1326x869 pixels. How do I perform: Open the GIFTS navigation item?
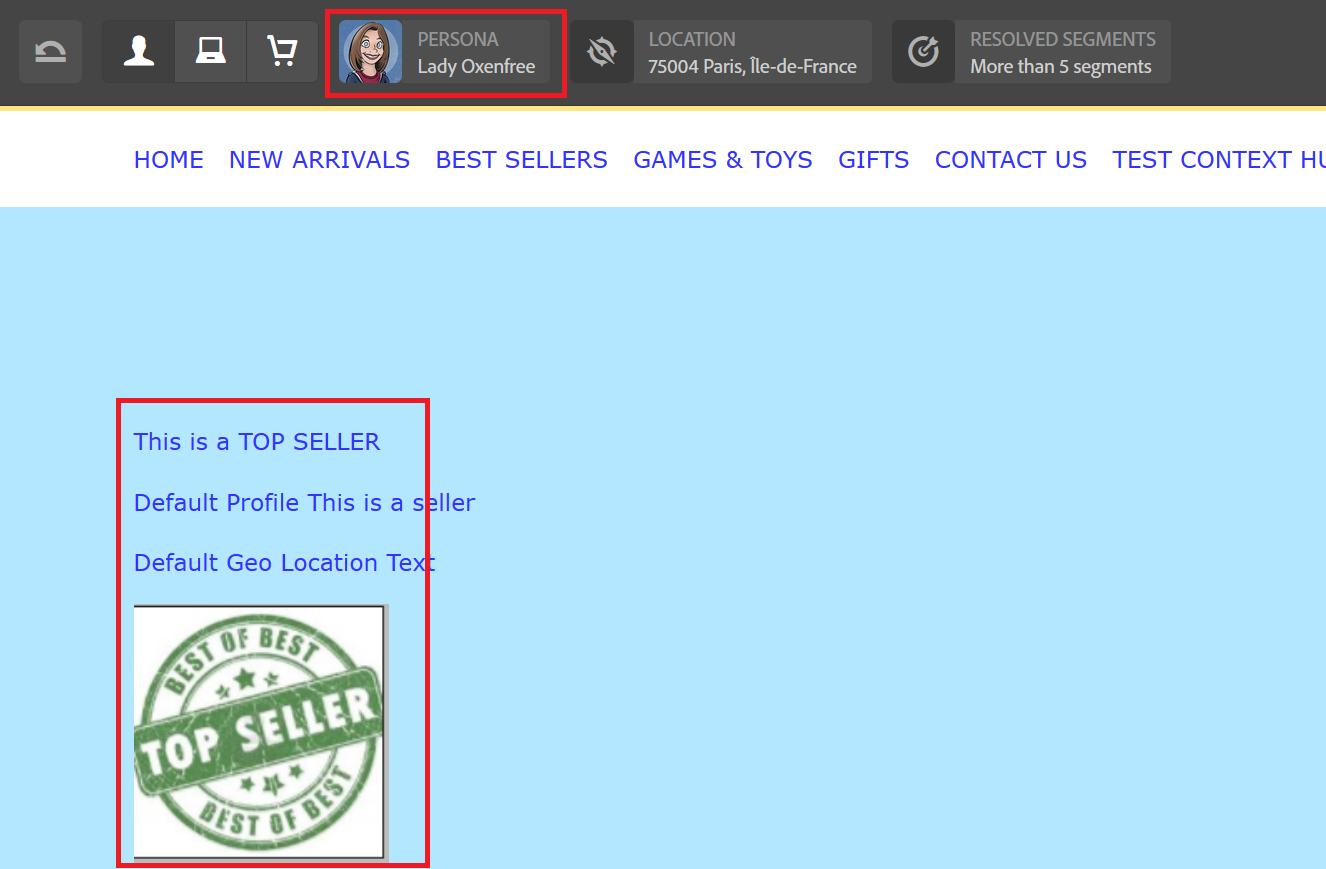[x=874, y=160]
